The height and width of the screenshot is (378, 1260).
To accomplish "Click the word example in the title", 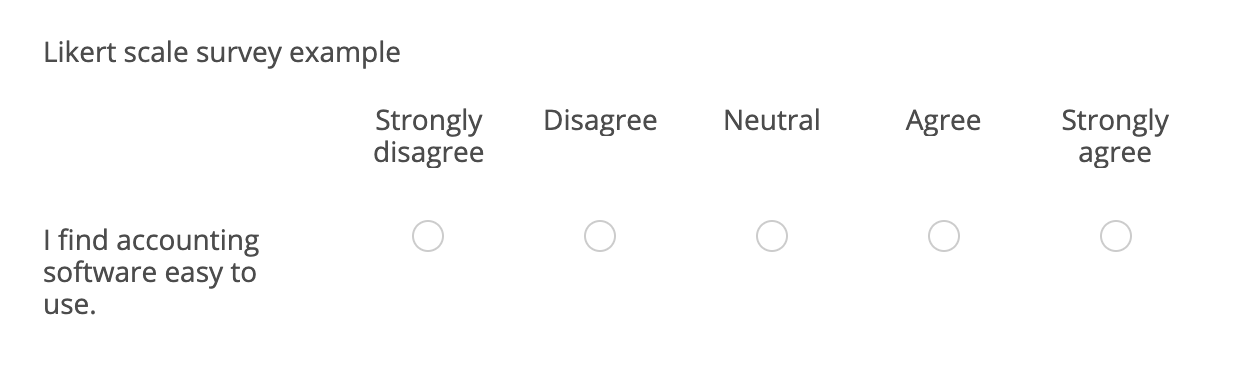I will tap(345, 54).
